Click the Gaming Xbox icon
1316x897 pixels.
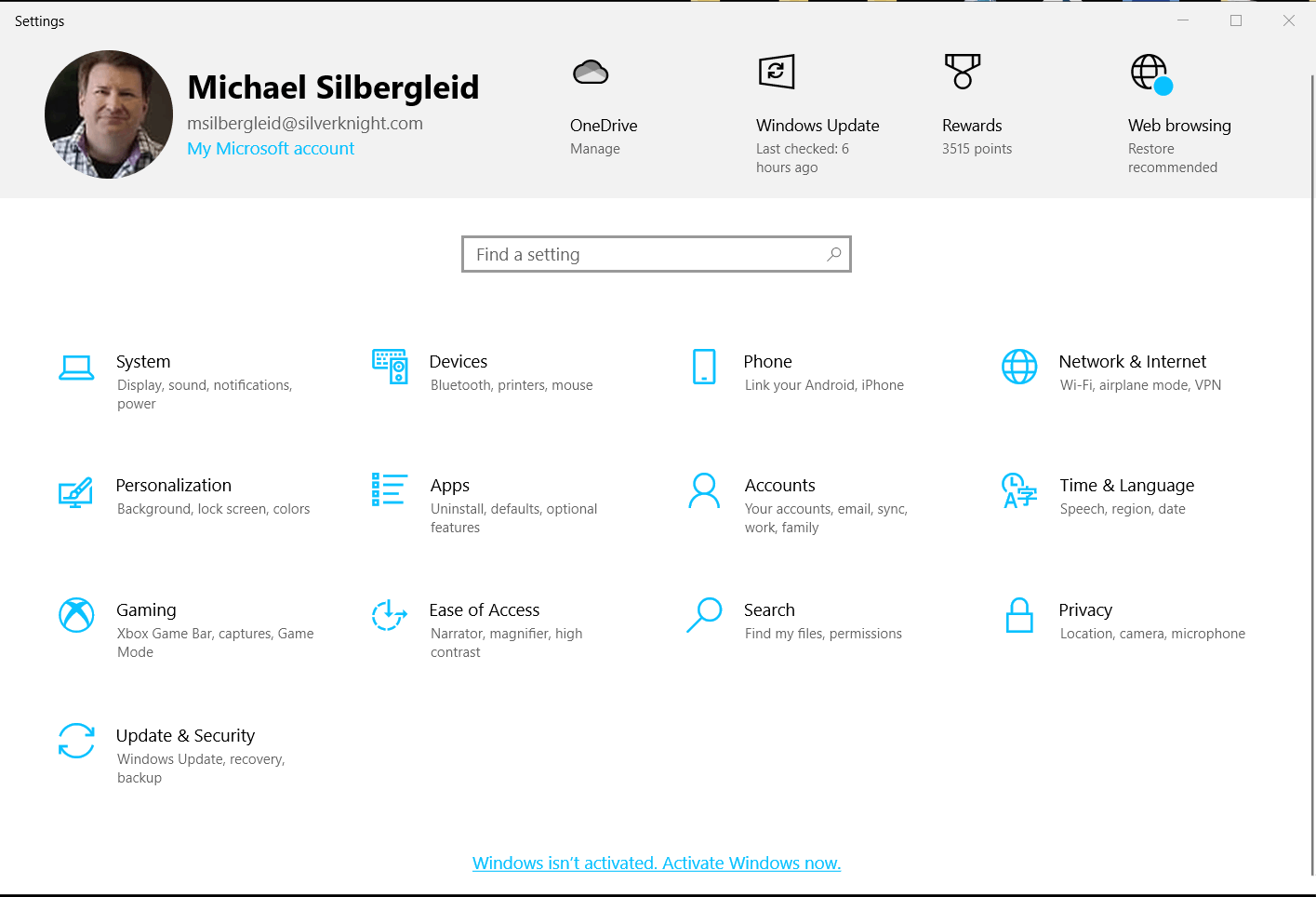click(x=76, y=615)
